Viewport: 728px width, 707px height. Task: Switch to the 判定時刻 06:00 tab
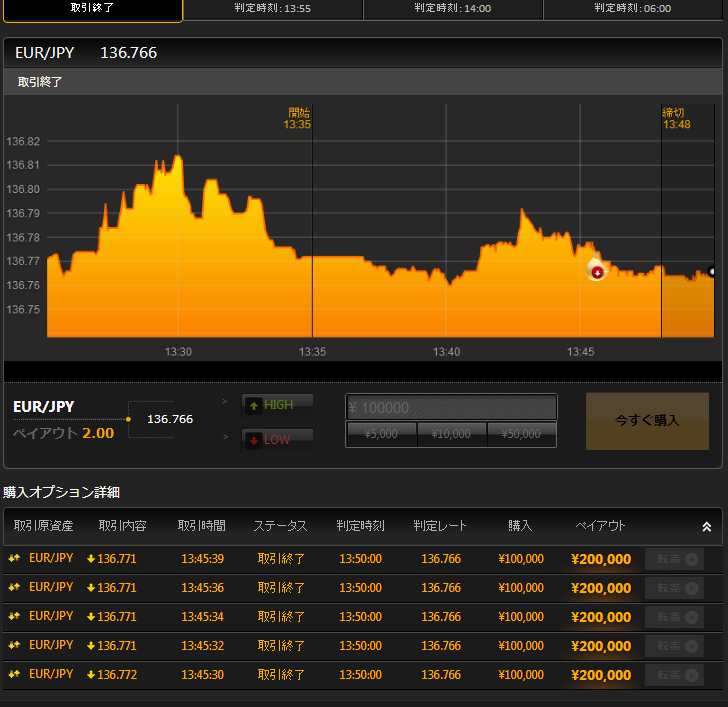633,8
